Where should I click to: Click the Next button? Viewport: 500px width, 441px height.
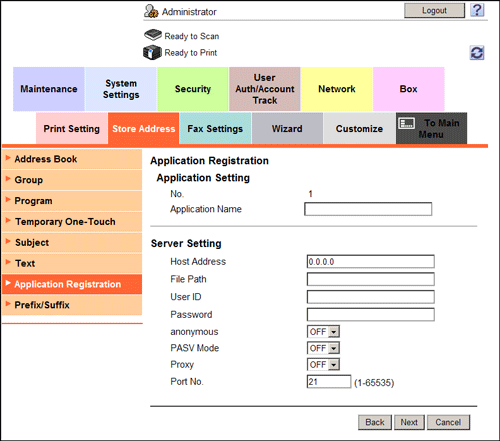tap(409, 422)
